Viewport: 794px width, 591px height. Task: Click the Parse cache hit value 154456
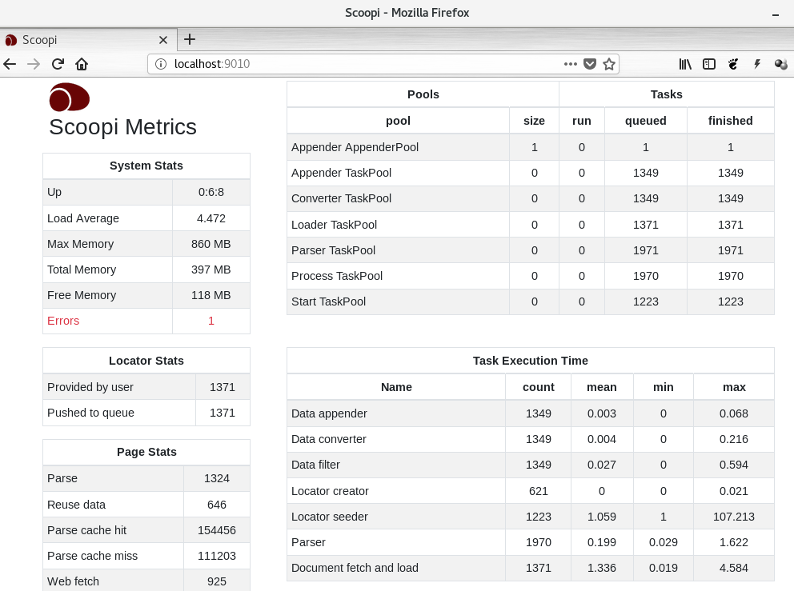click(217, 530)
